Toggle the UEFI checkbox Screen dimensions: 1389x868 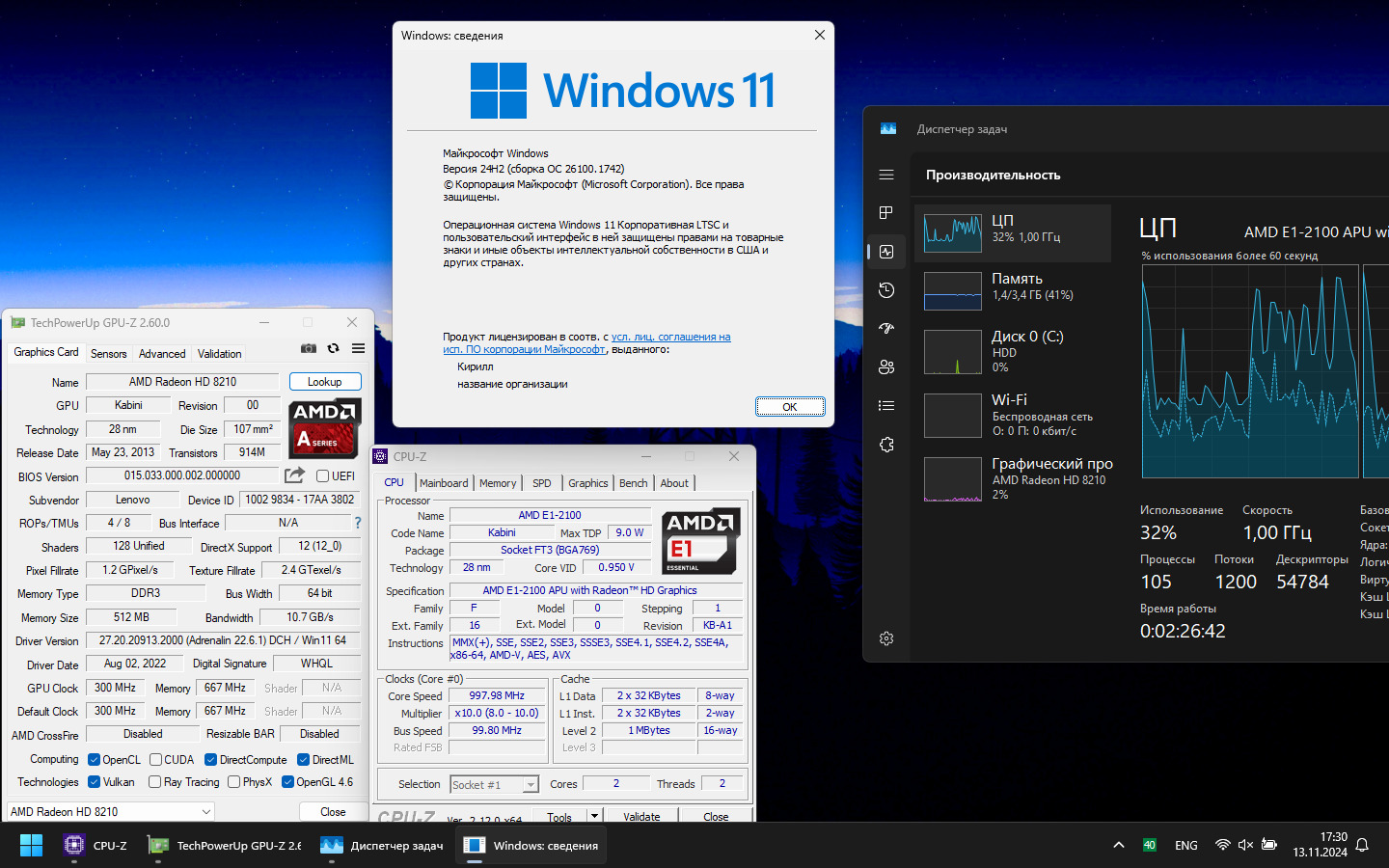coord(323,475)
